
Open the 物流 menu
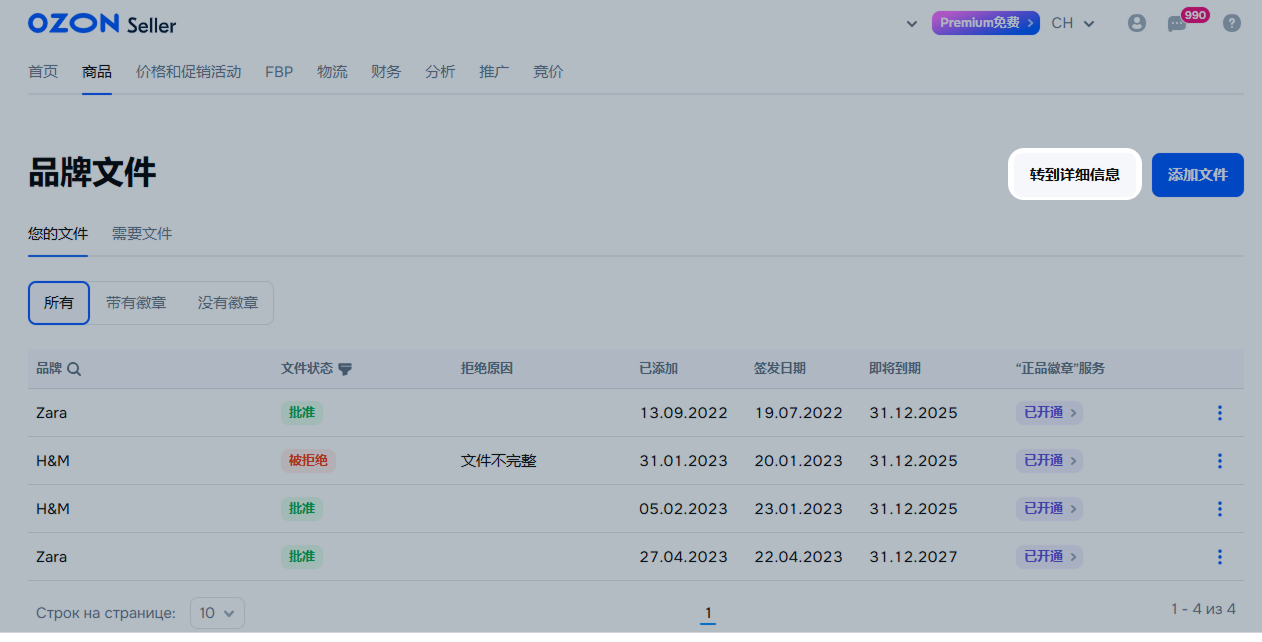pyautogui.click(x=332, y=72)
